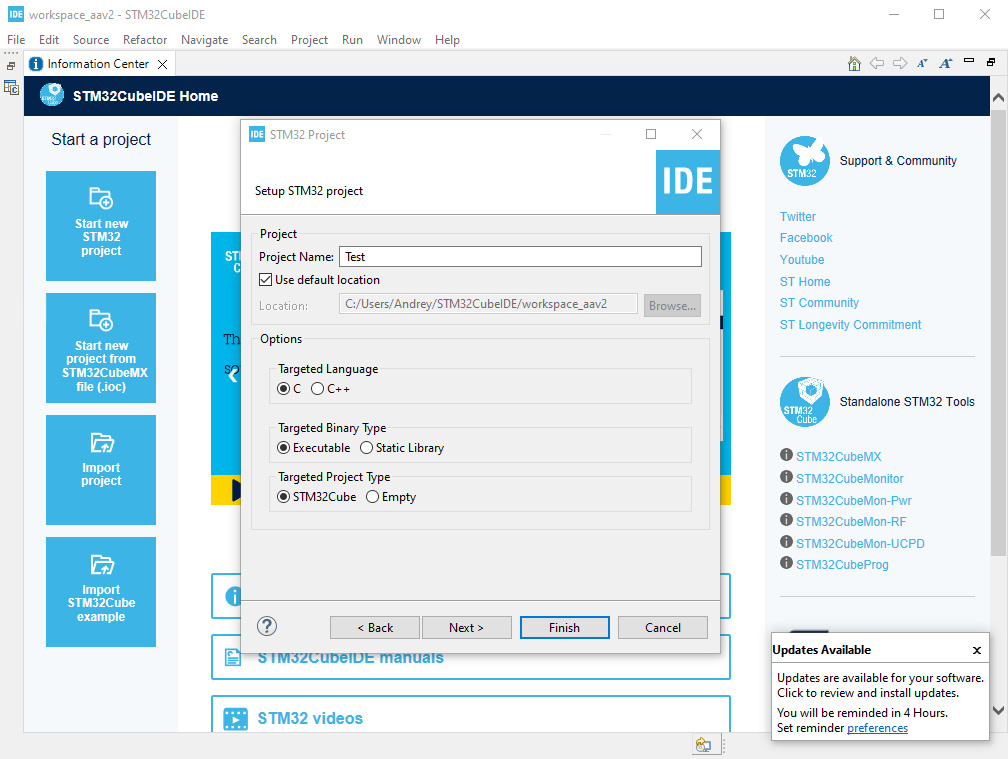Close the Information Center tab

[x=163, y=64]
